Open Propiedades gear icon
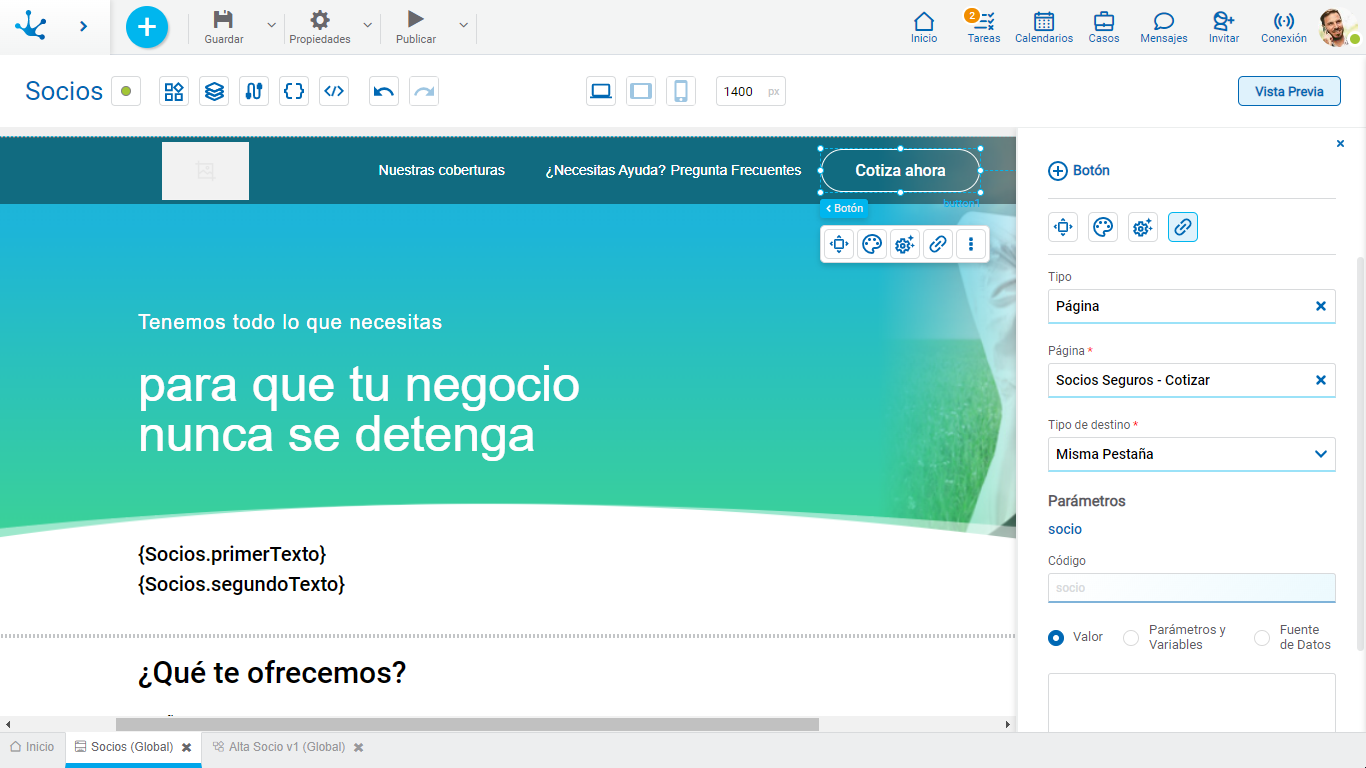Screen dimensions: 1366x768 [320, 20]
